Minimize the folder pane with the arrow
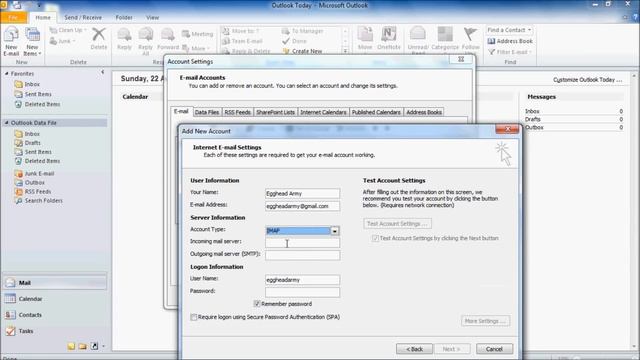Image resolution: width=640 pixels, height=360 pixels. (x=102, y=72)
